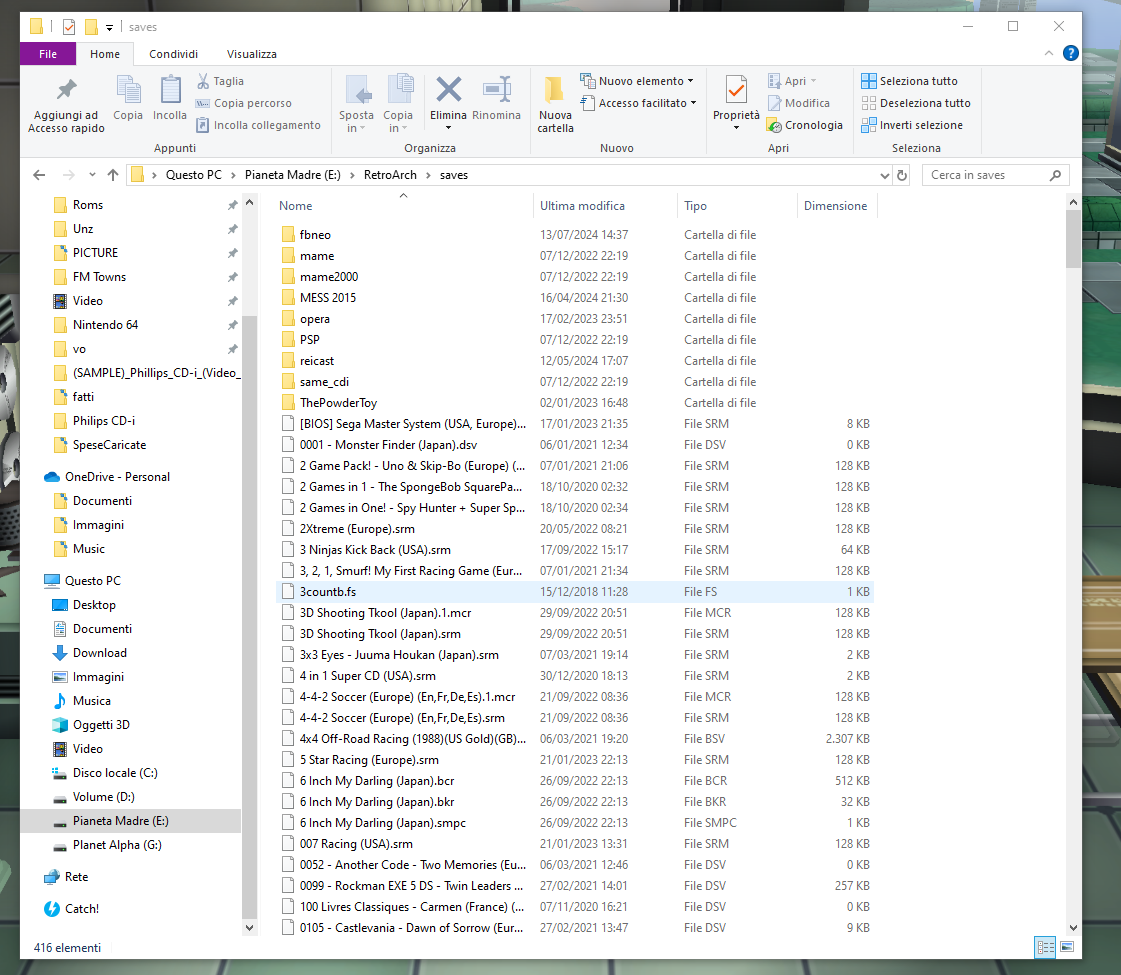Switch to the Home ribbon tab

[x=105, y=54]
